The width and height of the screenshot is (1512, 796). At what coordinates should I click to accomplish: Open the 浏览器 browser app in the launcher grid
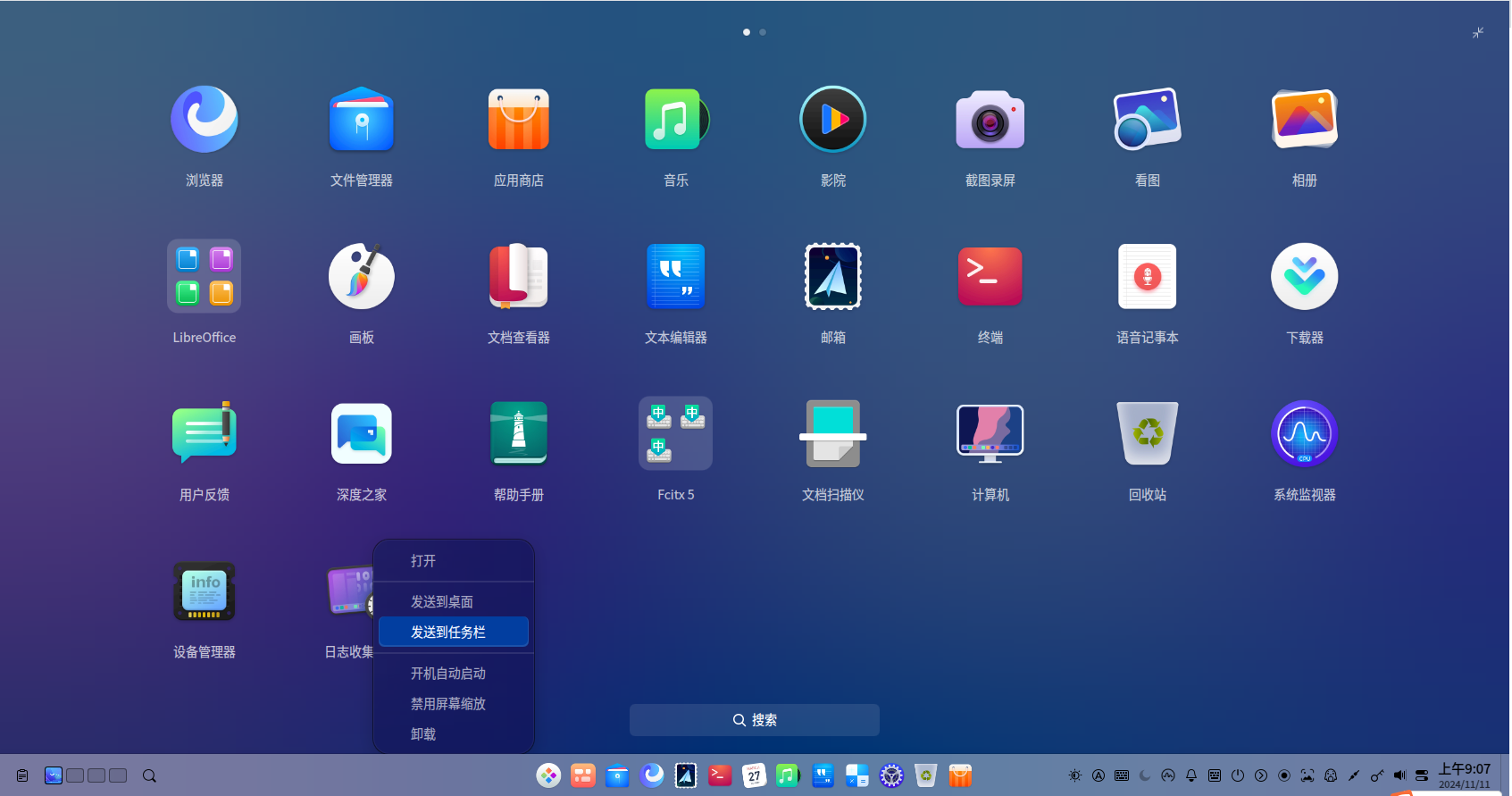[205, 120]
